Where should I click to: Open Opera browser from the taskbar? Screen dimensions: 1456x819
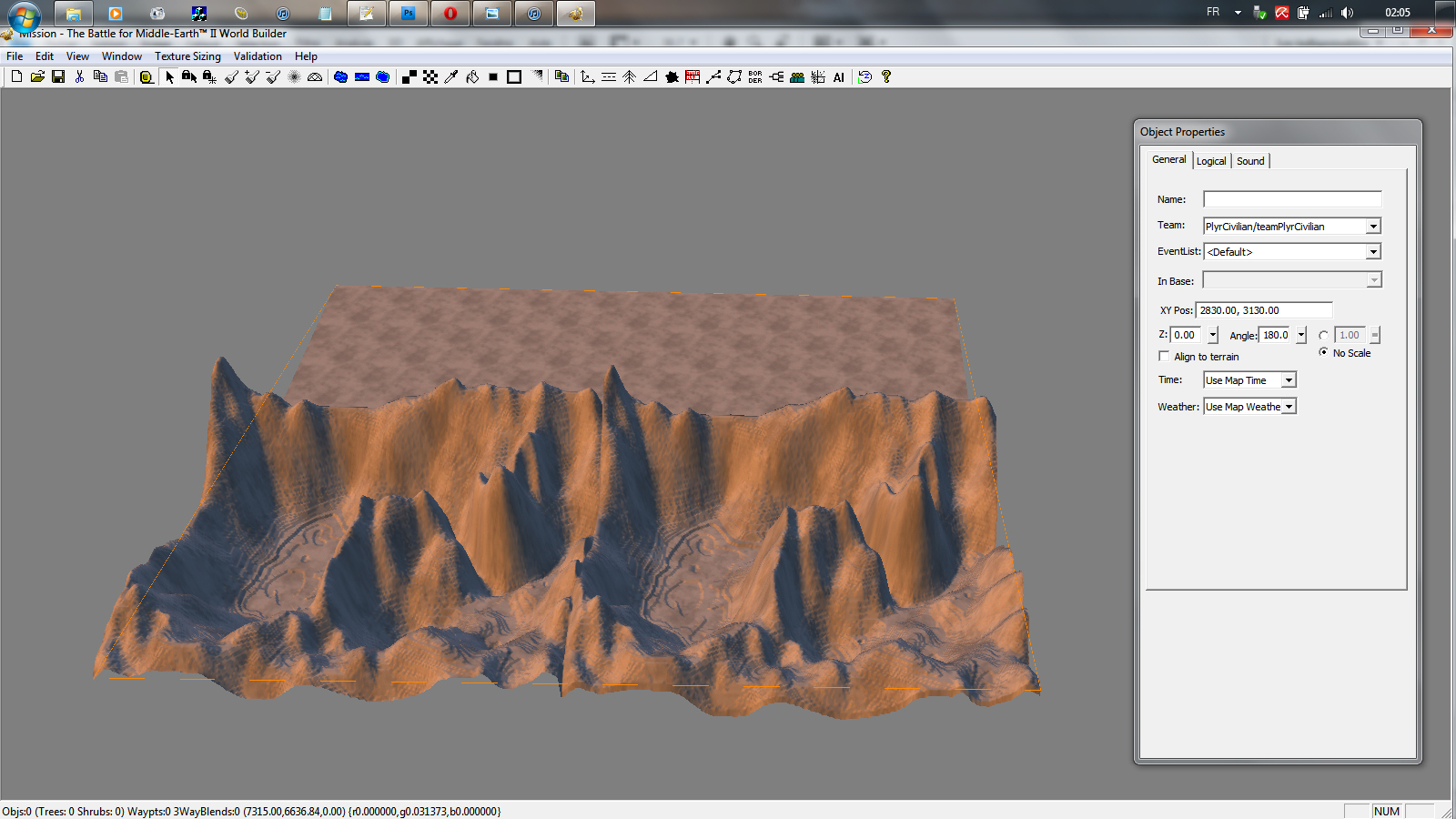[450, 13]
